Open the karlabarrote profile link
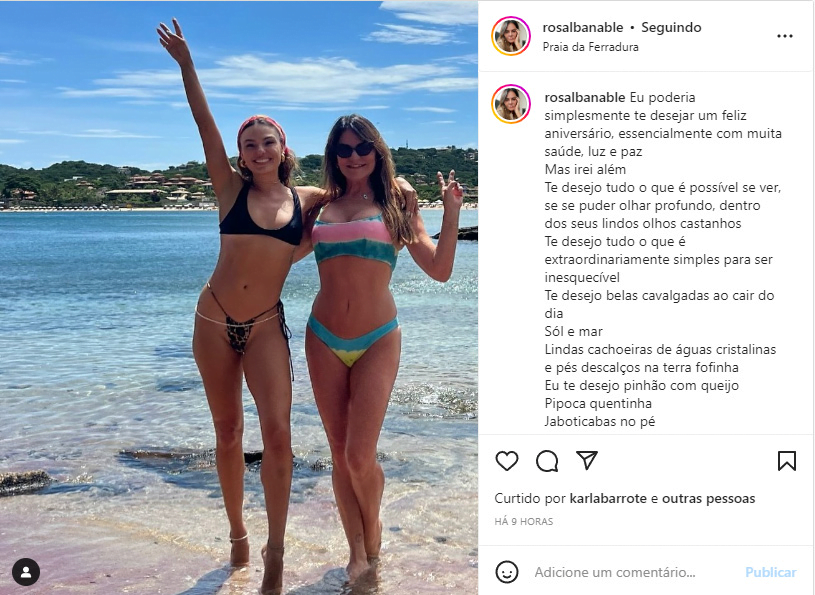This screenshot has width=815, height=595. coord(608,499)
